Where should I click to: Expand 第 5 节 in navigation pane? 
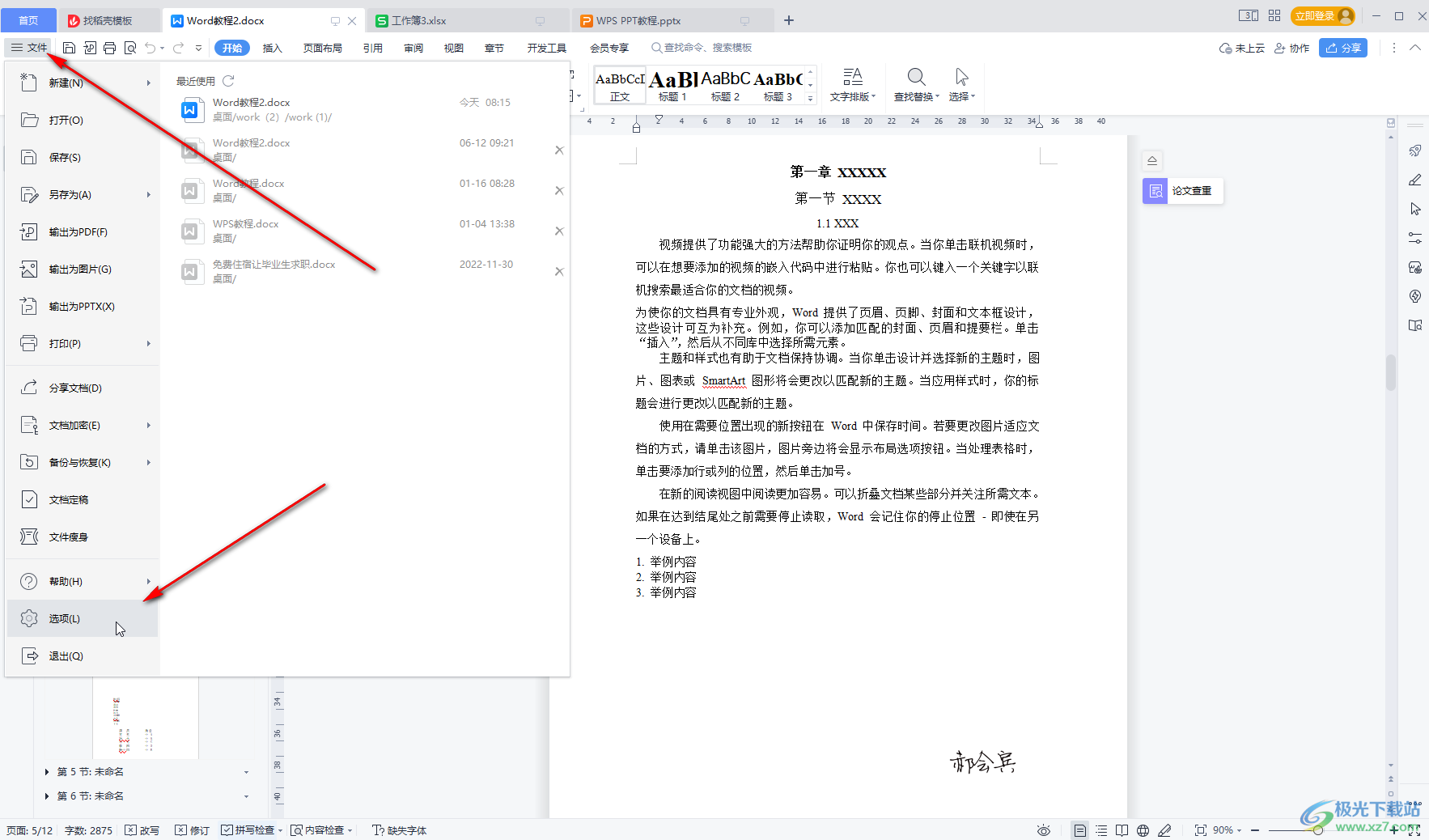[47, 772]
